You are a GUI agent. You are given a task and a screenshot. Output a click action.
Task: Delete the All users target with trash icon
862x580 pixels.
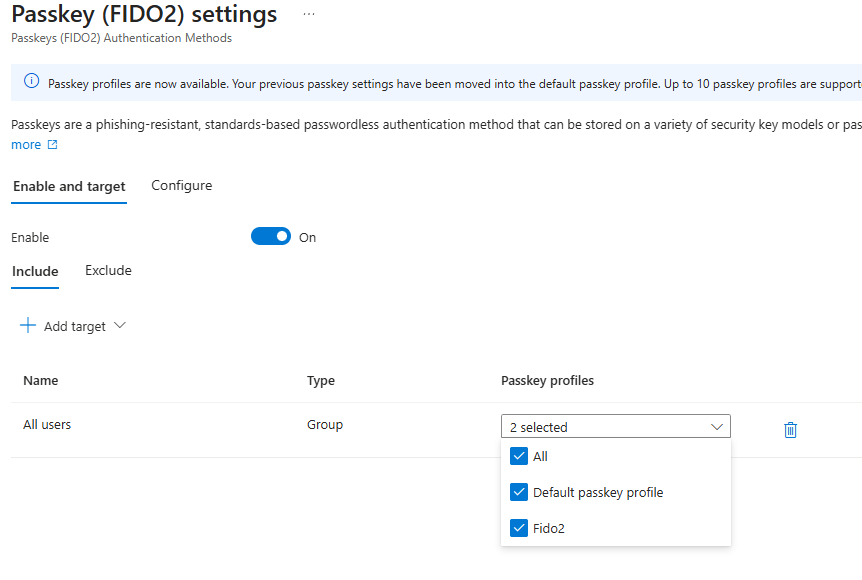point(790,429)
